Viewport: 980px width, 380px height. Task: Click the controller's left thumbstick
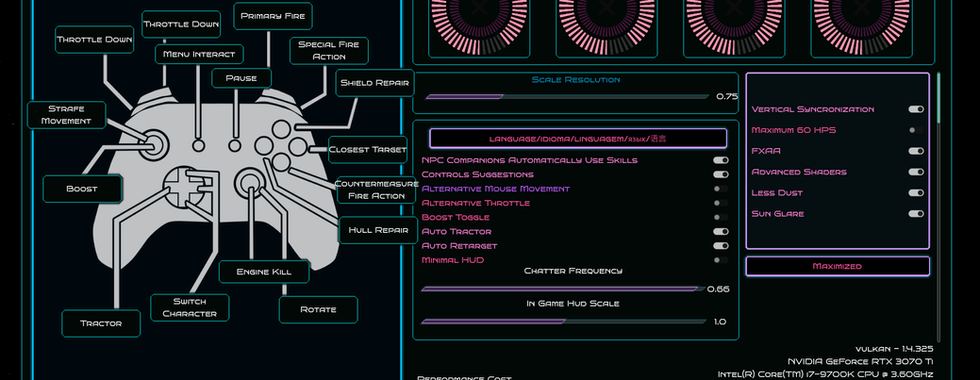[x=153, y=144]
